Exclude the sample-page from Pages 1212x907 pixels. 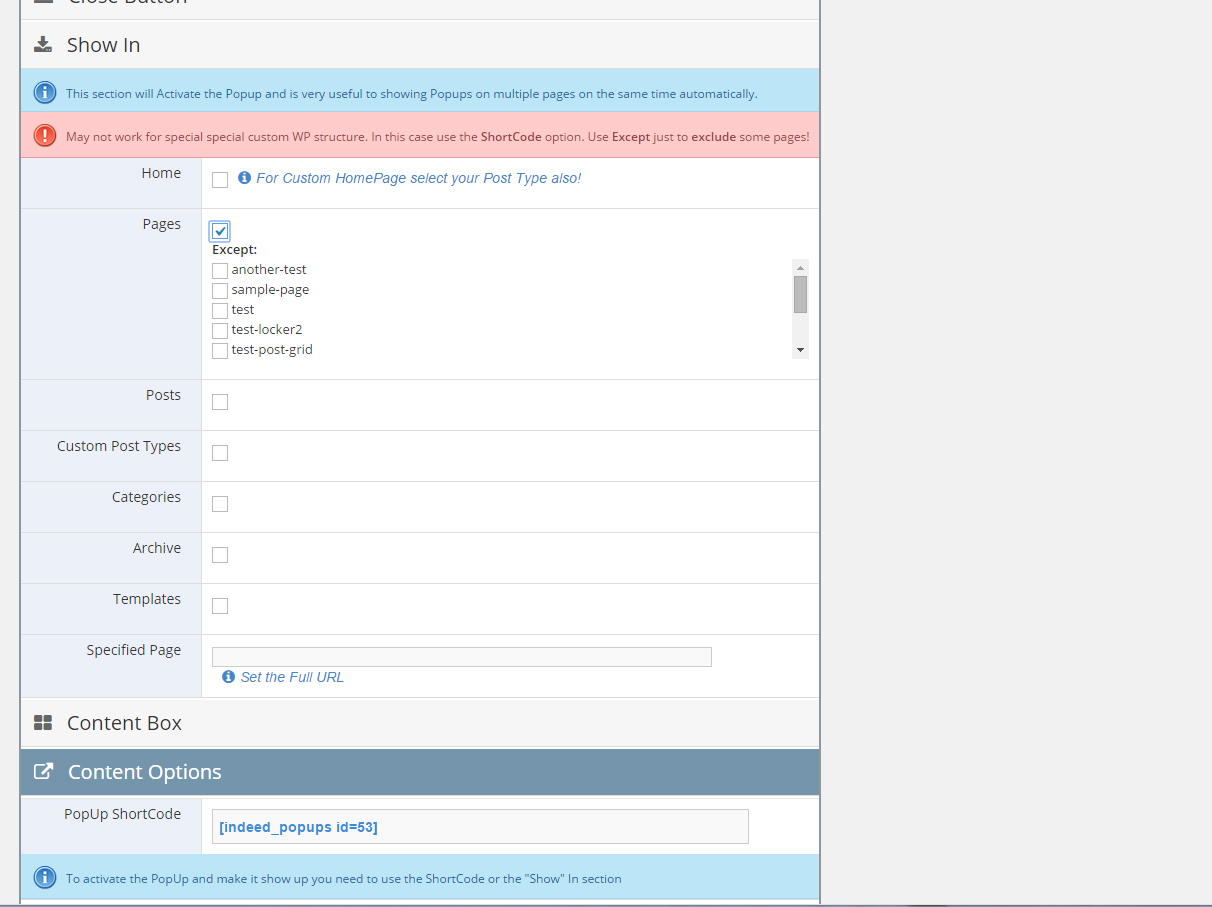pos(220,290)
